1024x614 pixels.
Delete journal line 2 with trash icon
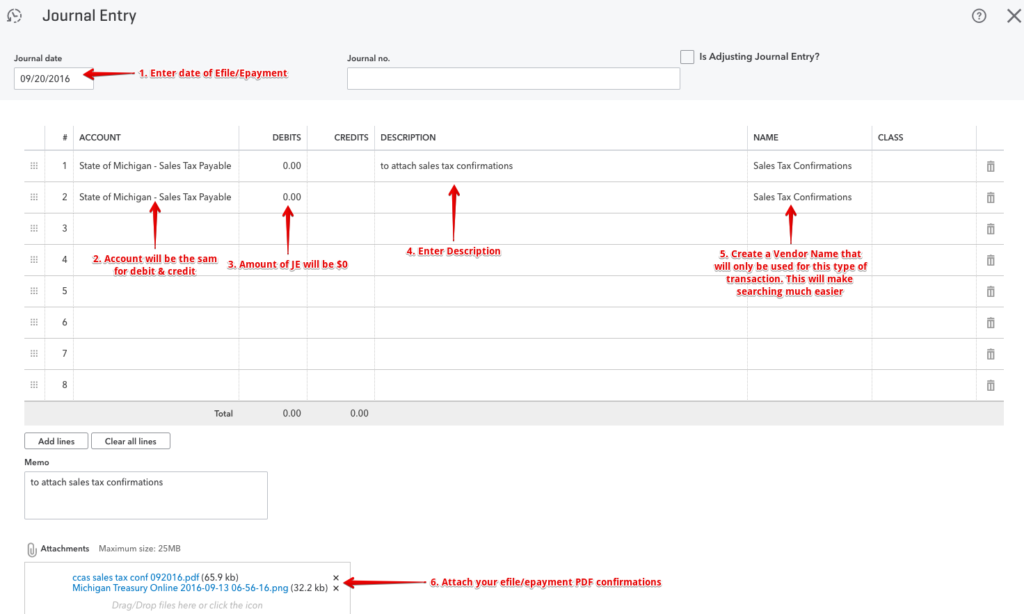(x=990, y=198)
